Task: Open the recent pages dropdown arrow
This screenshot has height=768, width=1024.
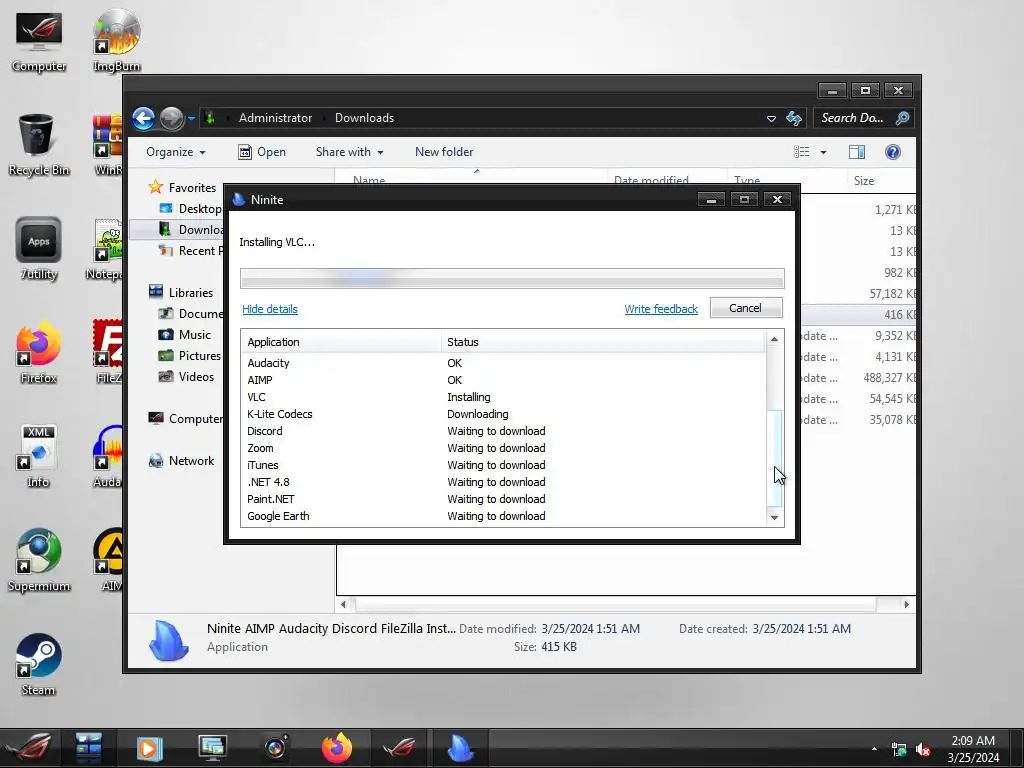Action: [x=191, y=118]
